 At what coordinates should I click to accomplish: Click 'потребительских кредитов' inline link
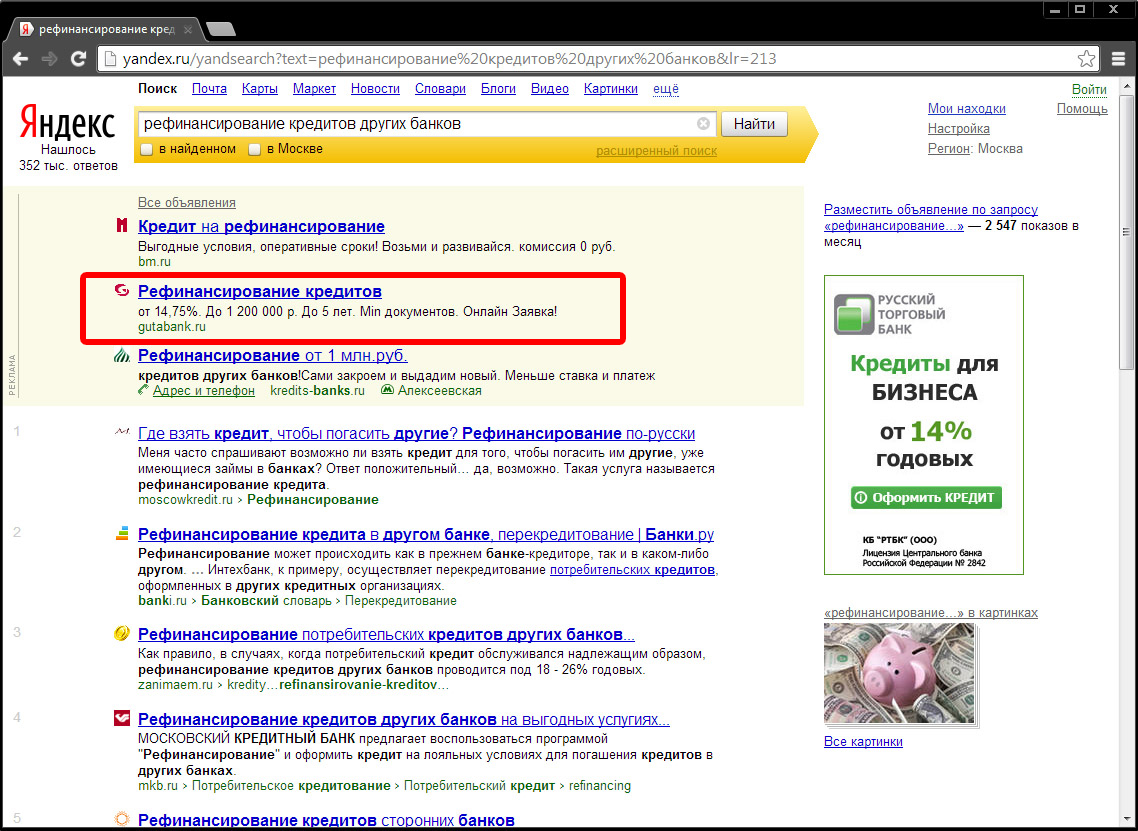coord(632,570)
